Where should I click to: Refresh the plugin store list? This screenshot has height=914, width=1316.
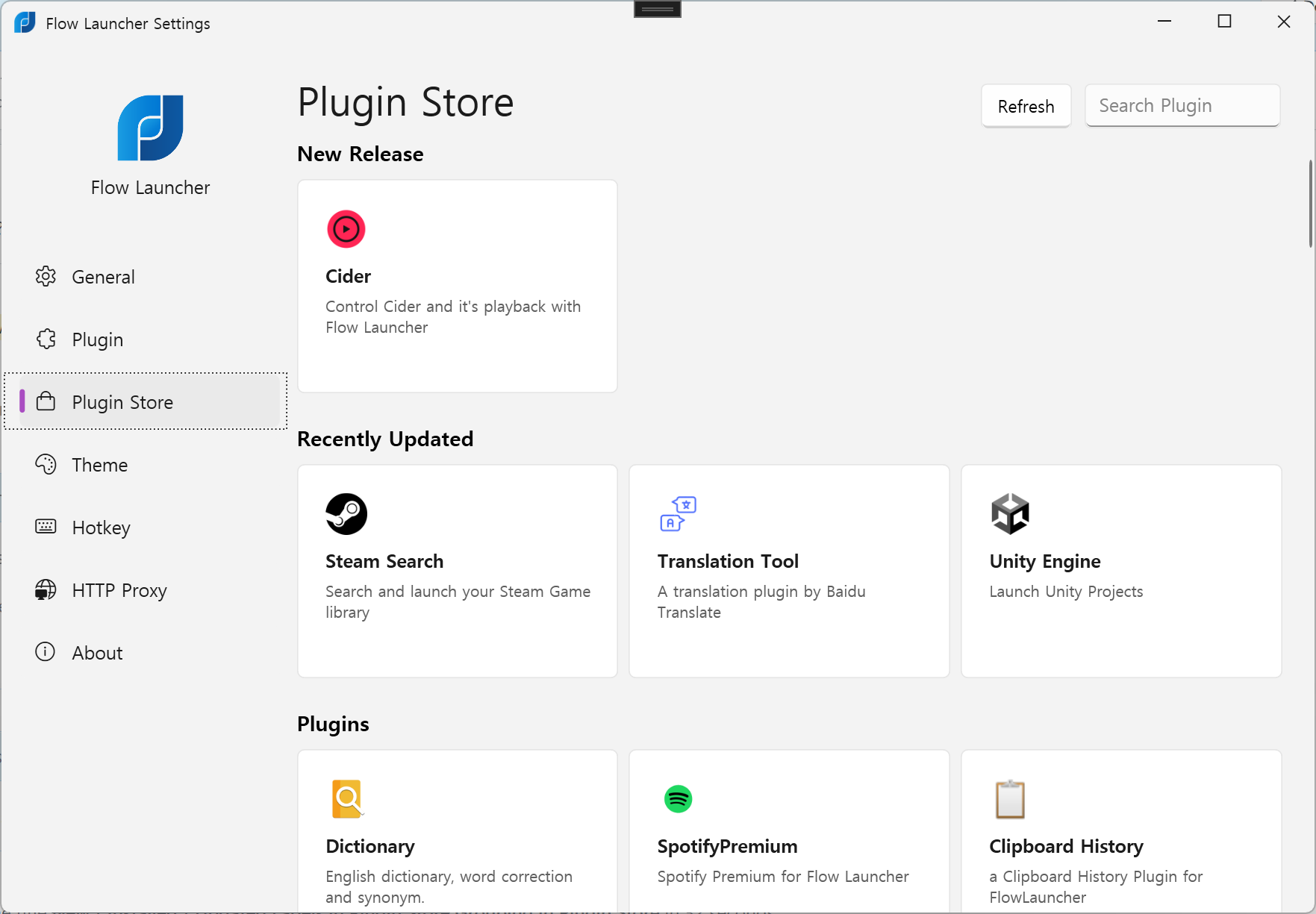(1026, 106)
